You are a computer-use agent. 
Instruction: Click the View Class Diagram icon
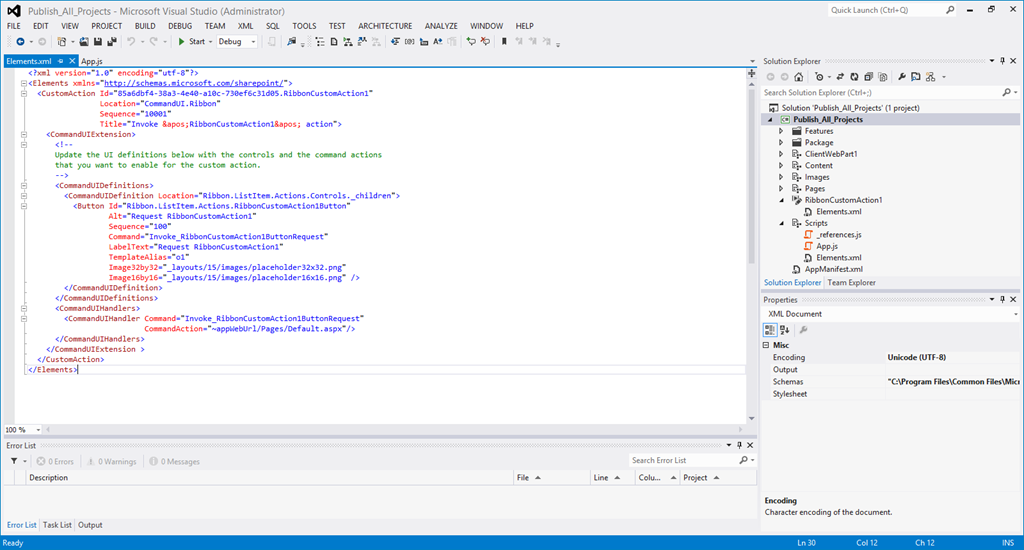click(931, 77)
